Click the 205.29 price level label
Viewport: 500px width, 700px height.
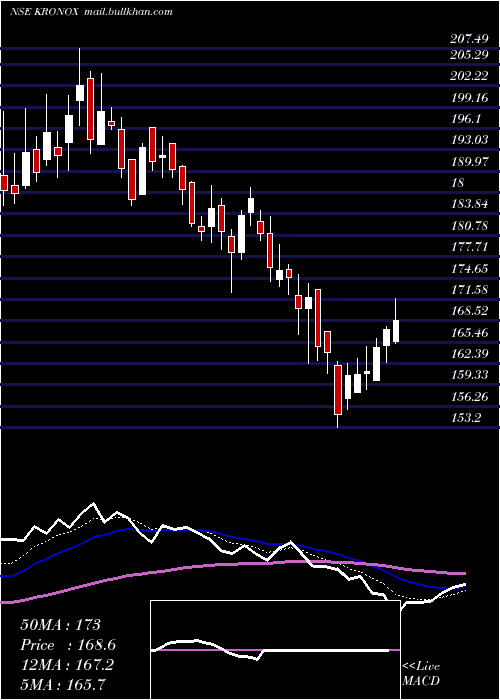point(469,56)
